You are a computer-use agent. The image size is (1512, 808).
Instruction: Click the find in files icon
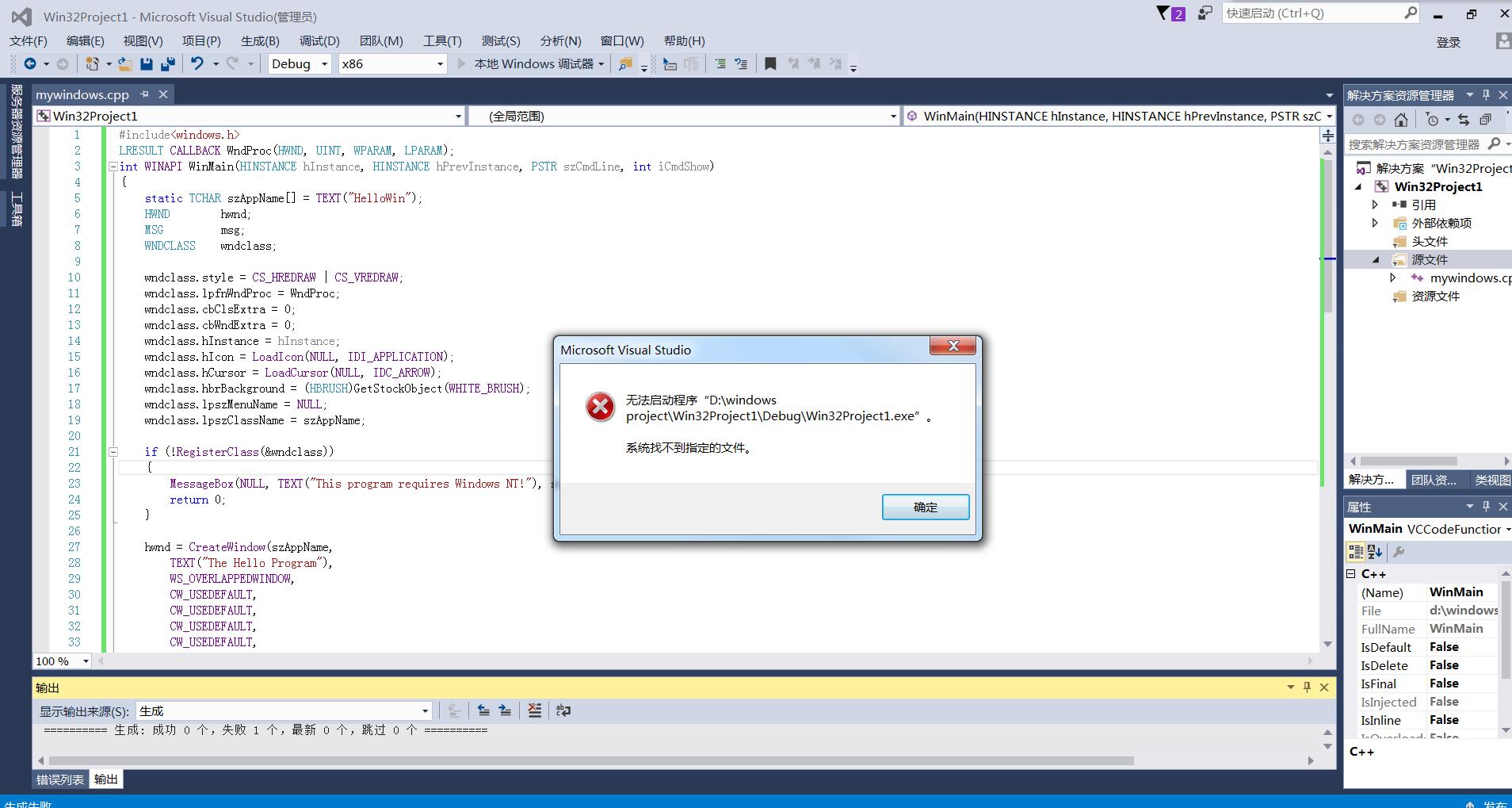point(625,64)
